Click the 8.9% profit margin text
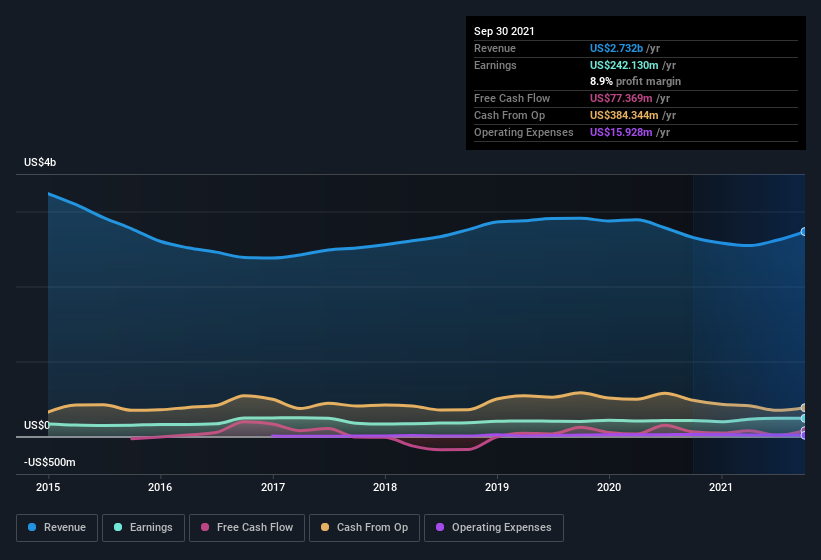The image size is (821, 560). (636, 81)
